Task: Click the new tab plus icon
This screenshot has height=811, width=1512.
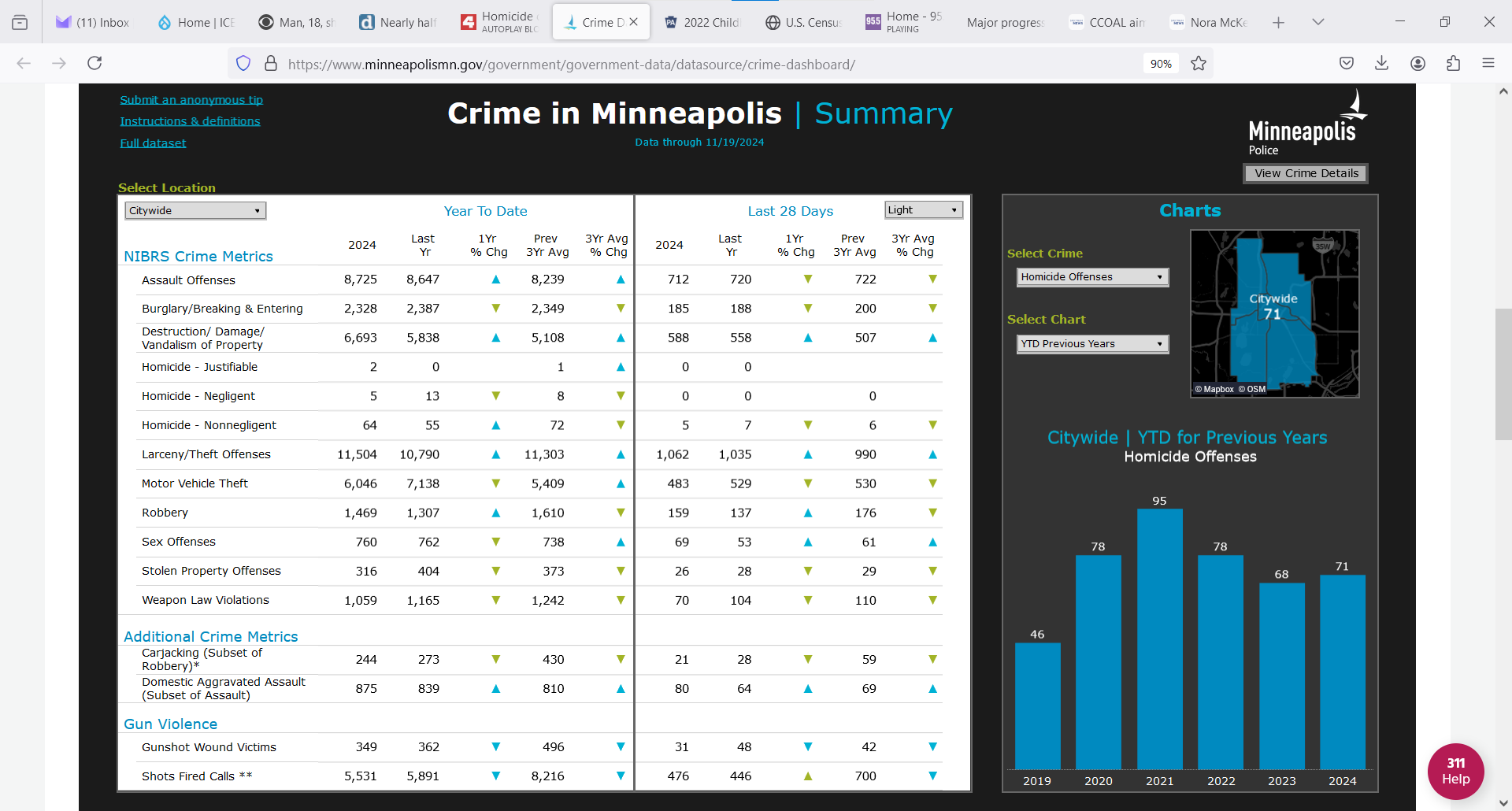Action: (1278, 22)
